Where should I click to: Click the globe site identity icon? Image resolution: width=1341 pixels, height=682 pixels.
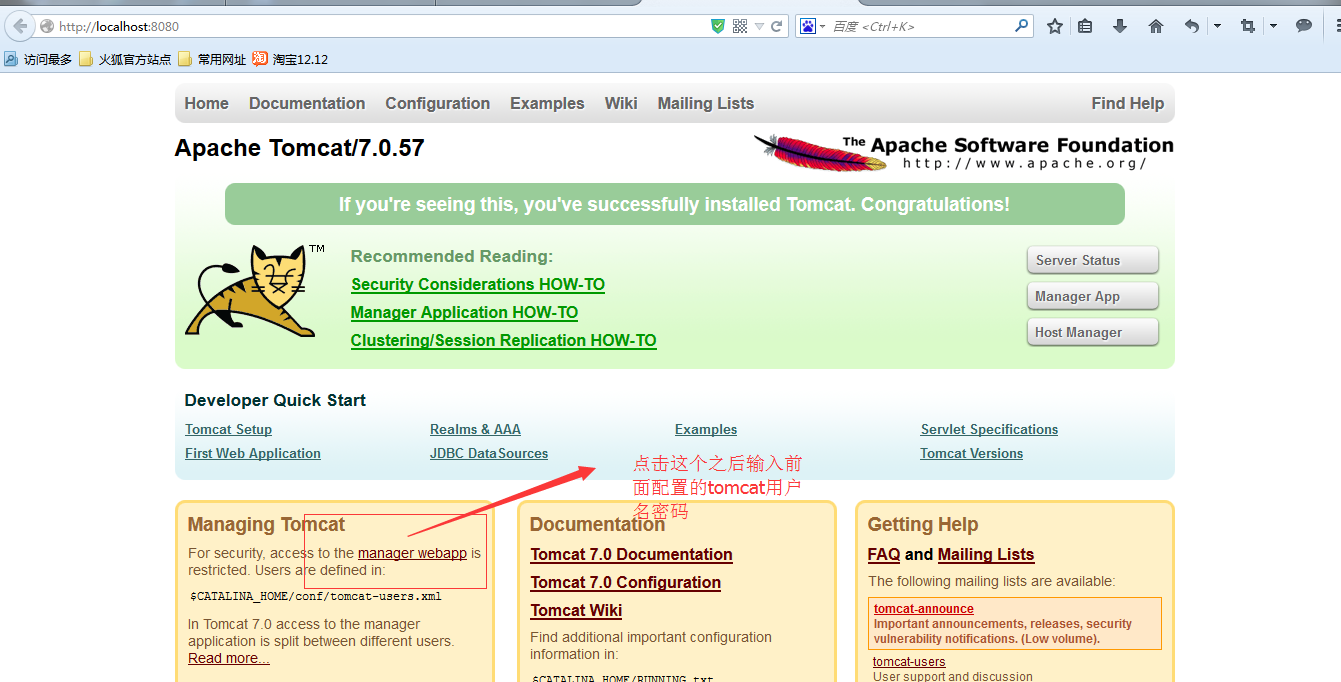(x=46, y=26)
